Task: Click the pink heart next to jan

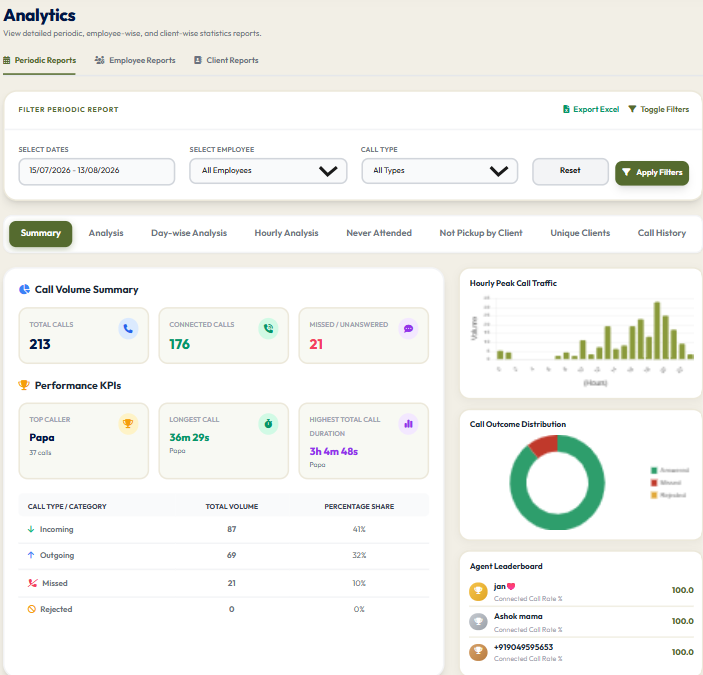Action: (x=511, y=586)
